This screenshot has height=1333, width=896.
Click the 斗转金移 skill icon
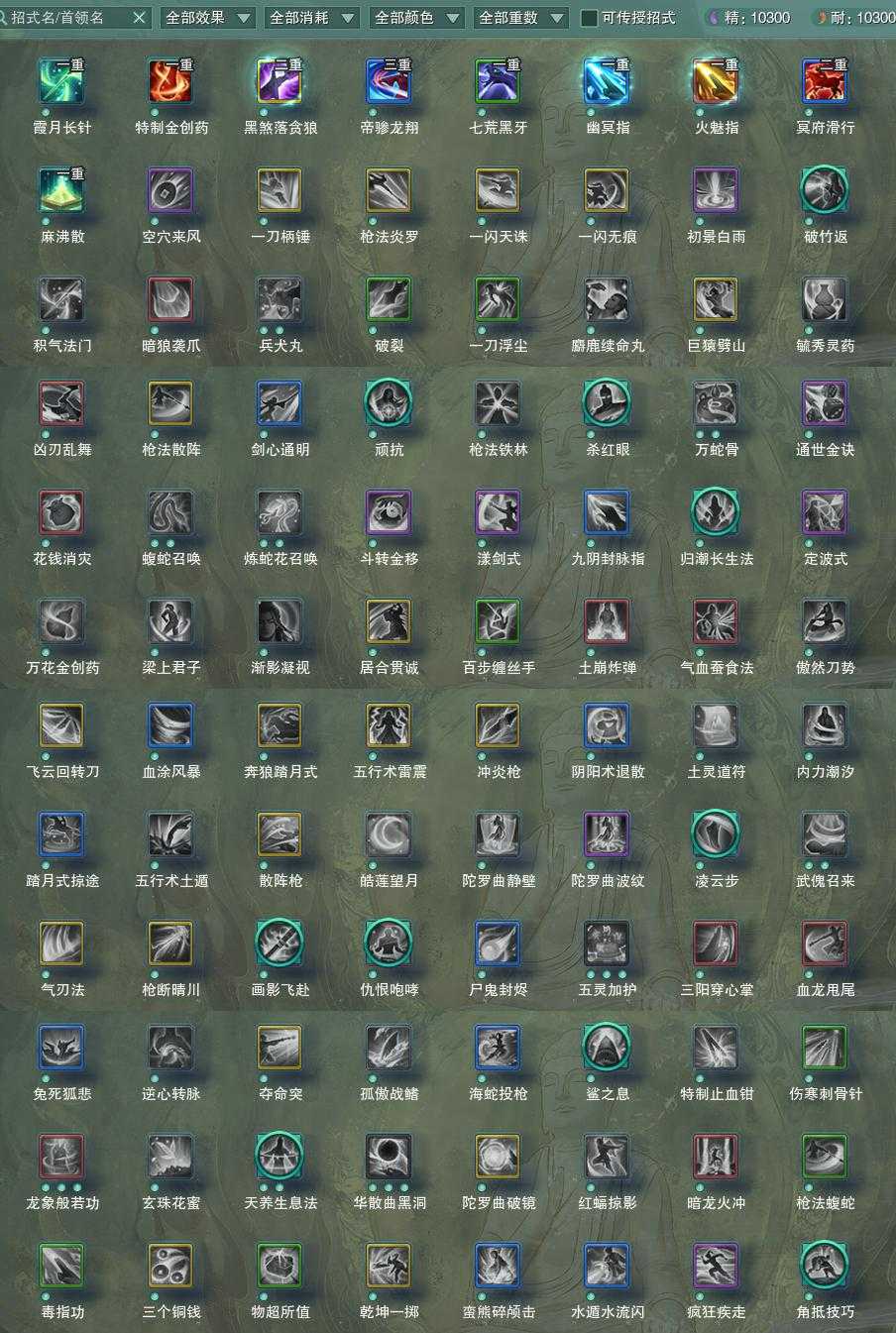(389, 512)
